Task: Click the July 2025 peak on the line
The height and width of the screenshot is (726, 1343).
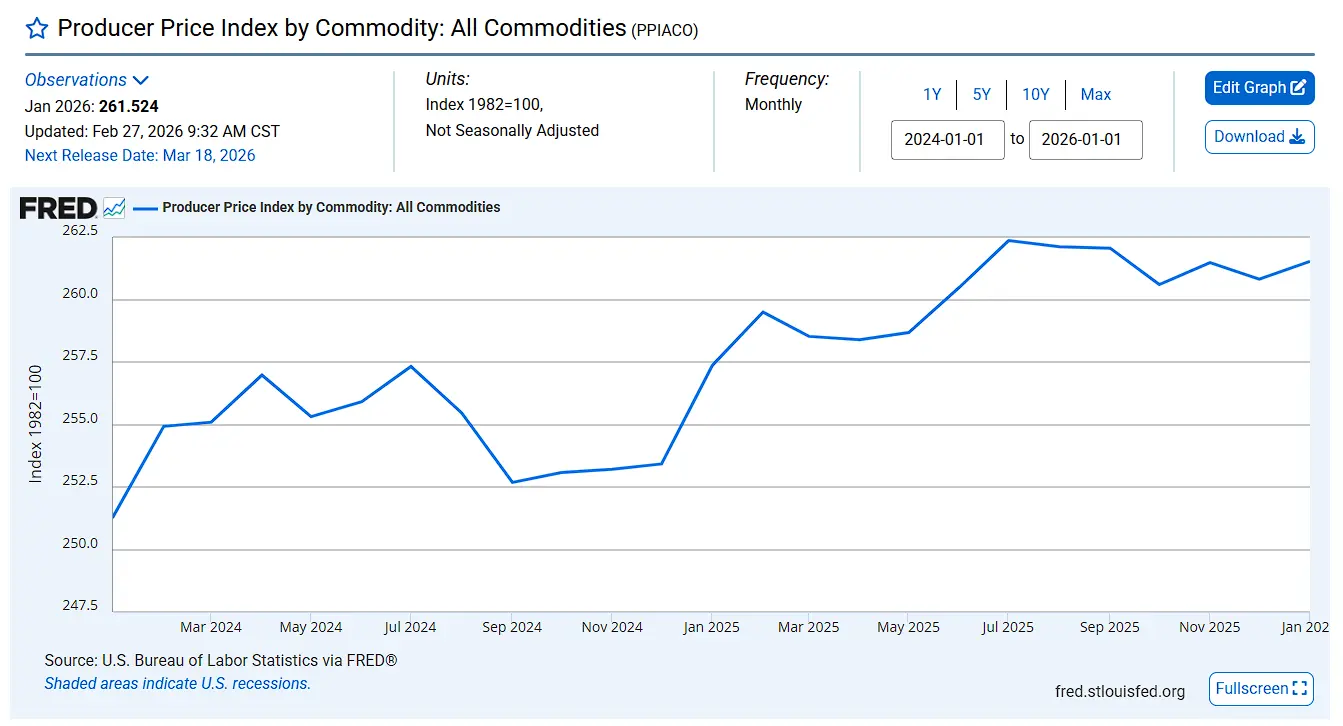Action: coord(1008,240)
